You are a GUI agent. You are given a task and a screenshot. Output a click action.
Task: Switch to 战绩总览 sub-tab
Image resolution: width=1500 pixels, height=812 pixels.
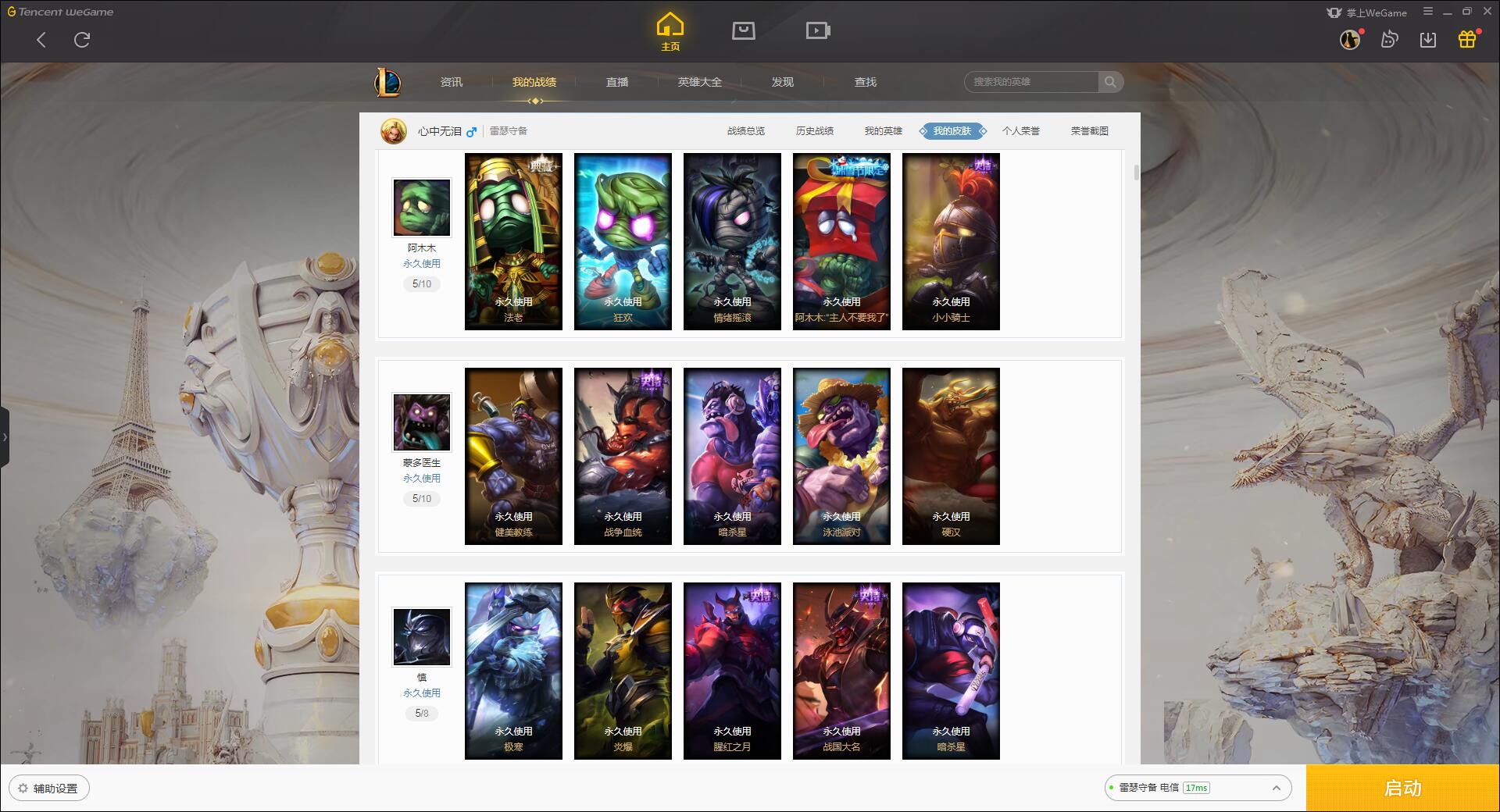click(x=746, y=131)
